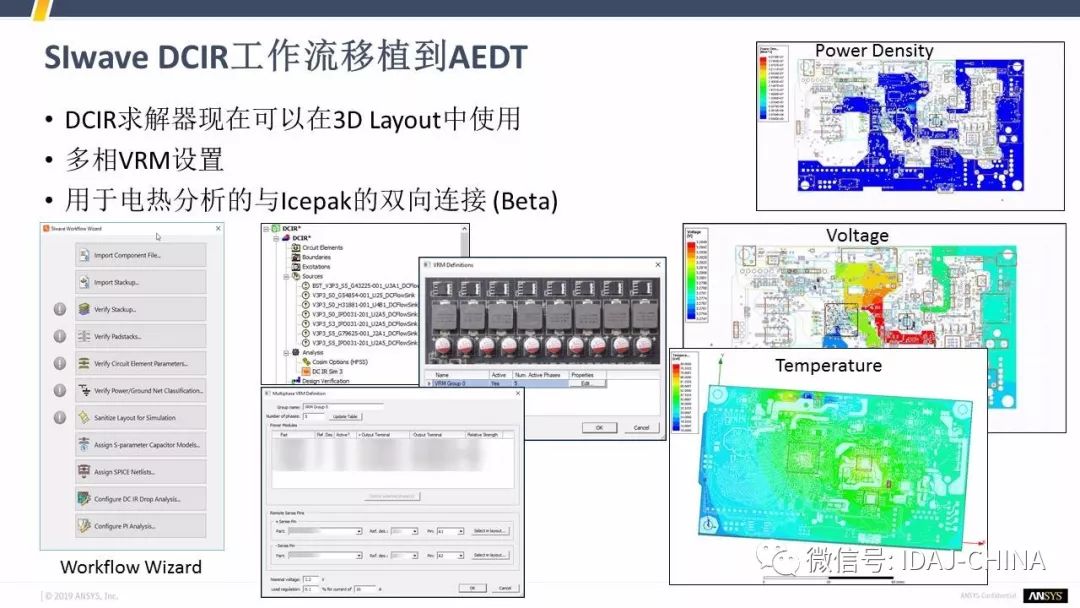Click the Temperature color scale legend

[685, 393]
